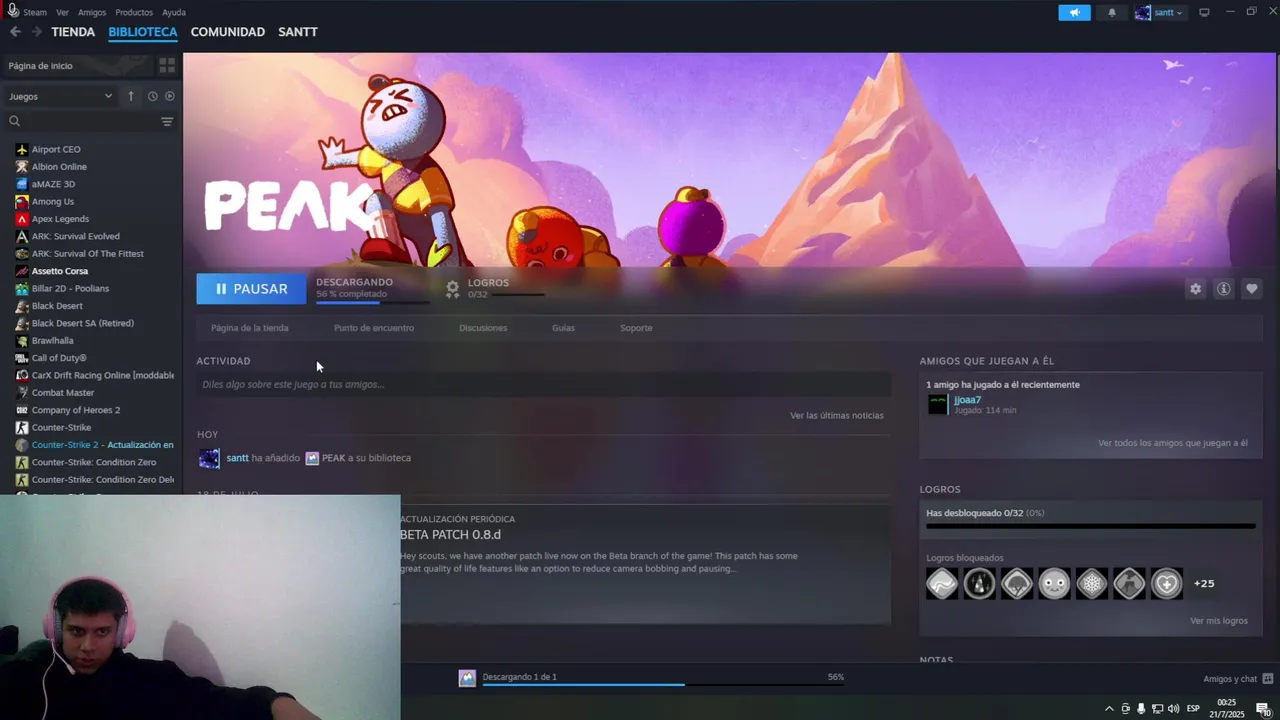Click the PEAK icon in downloads bar
This screenshot has height=720, width=1280.
[467, 678]
